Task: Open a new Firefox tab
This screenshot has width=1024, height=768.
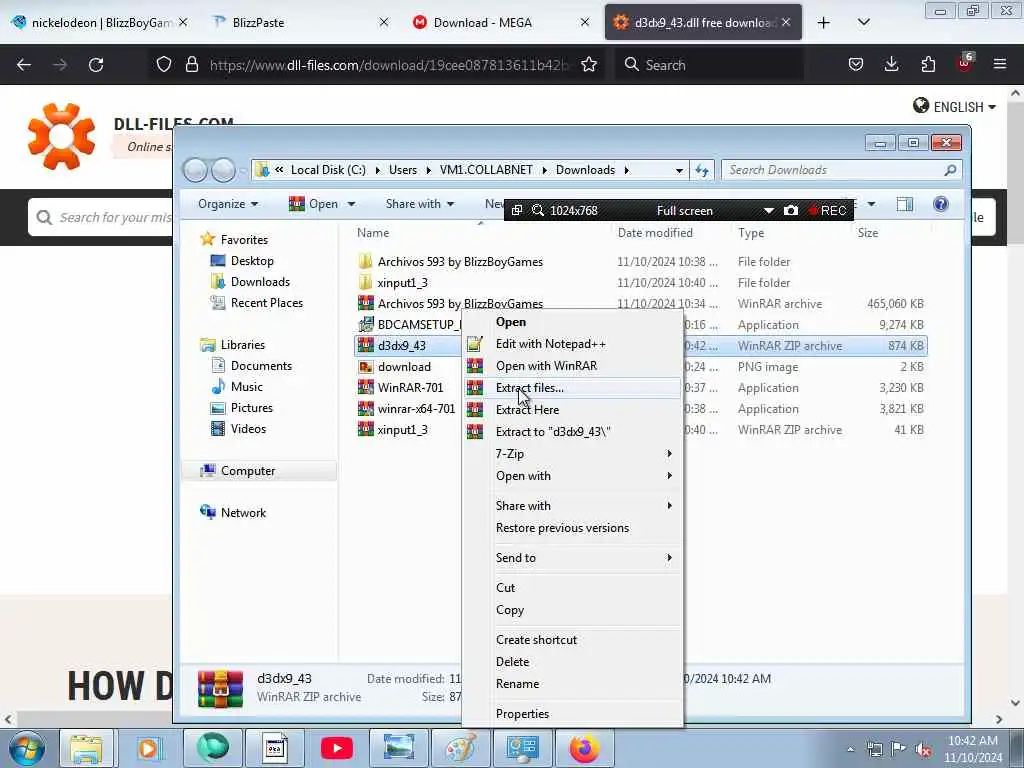Action: pos(824,23)
